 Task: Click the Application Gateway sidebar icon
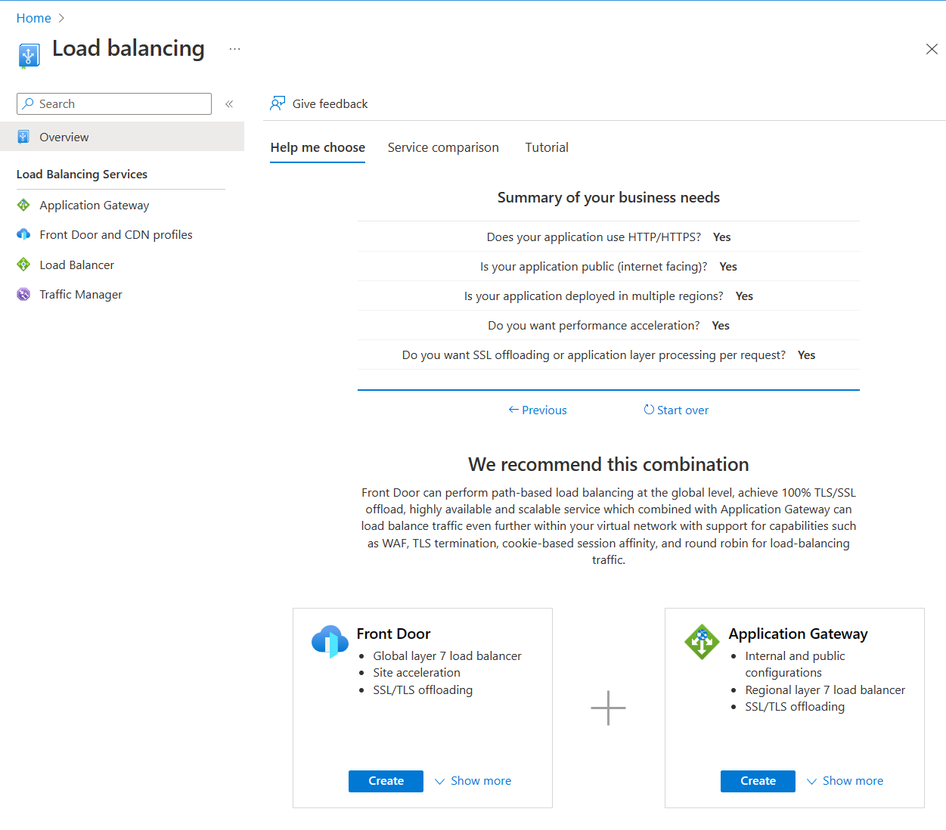[x=24, y=205]
